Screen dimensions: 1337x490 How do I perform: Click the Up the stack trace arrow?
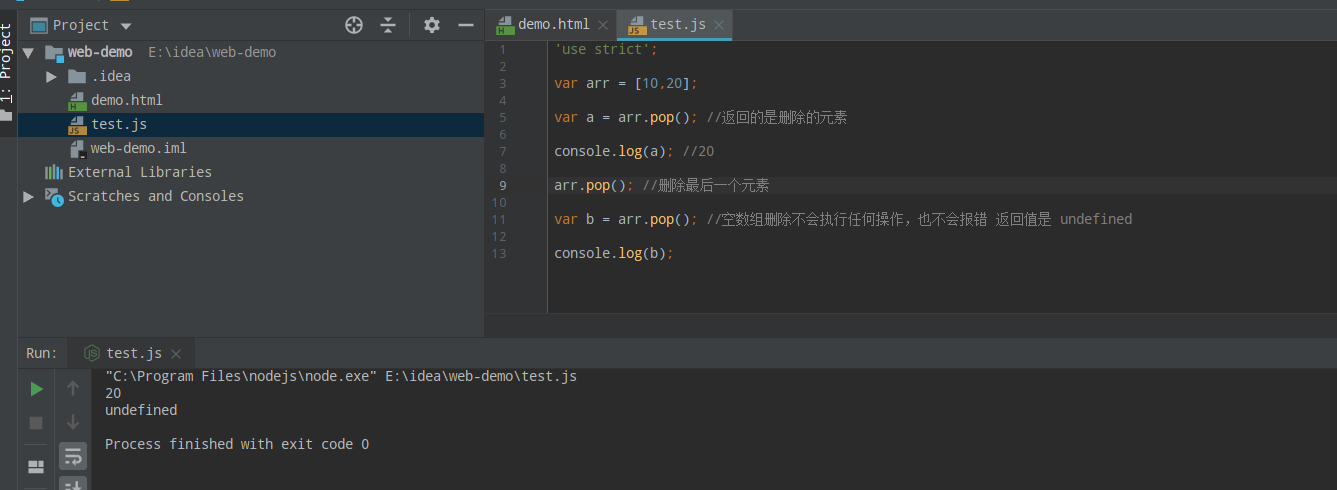(x=73, y=389)
